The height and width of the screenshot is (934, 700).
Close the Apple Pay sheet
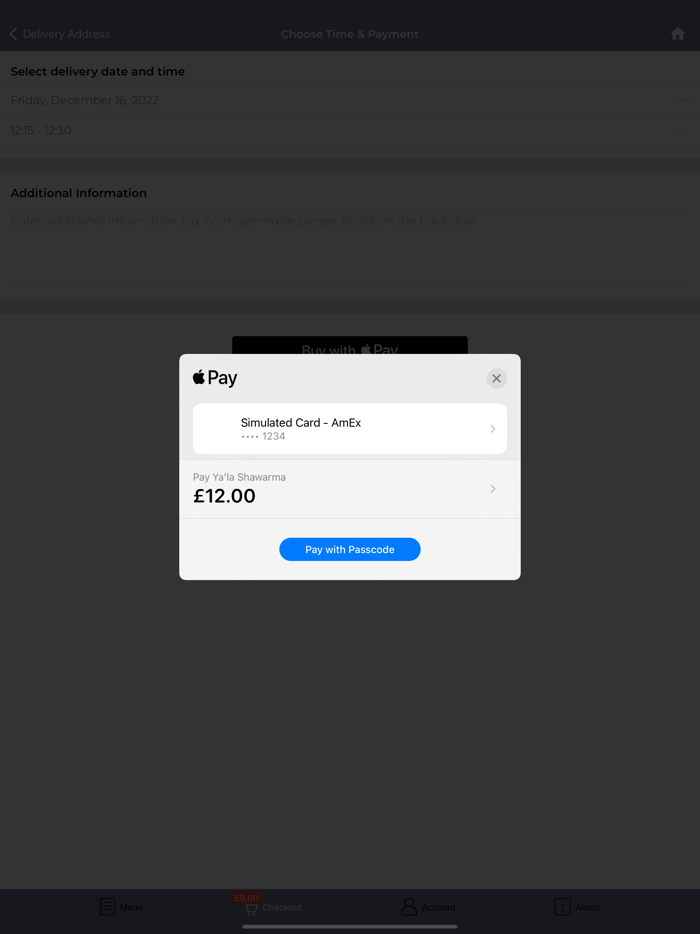point(496,378)
